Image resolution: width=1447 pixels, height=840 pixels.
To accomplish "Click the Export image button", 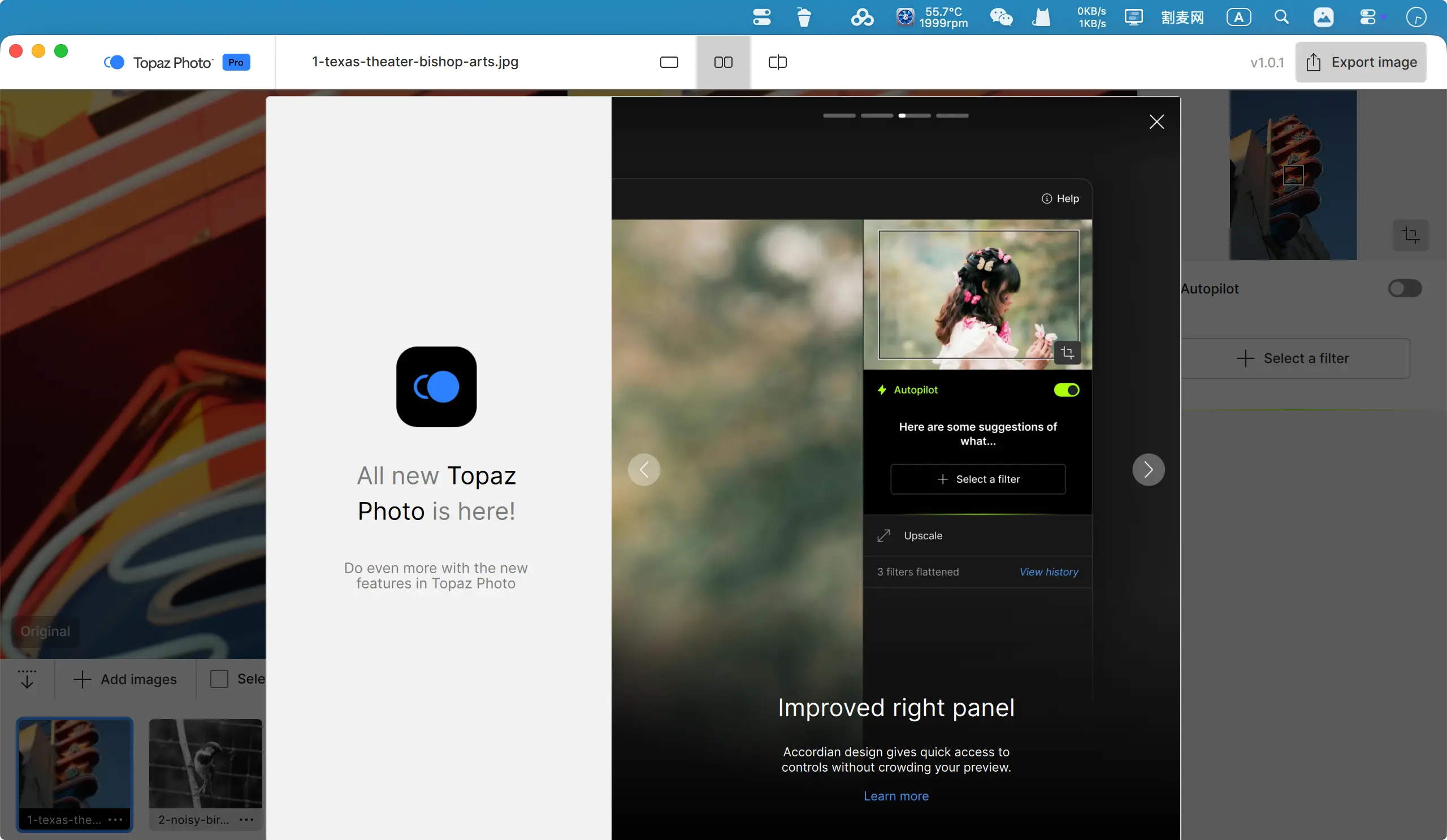I will [1361, 62].
